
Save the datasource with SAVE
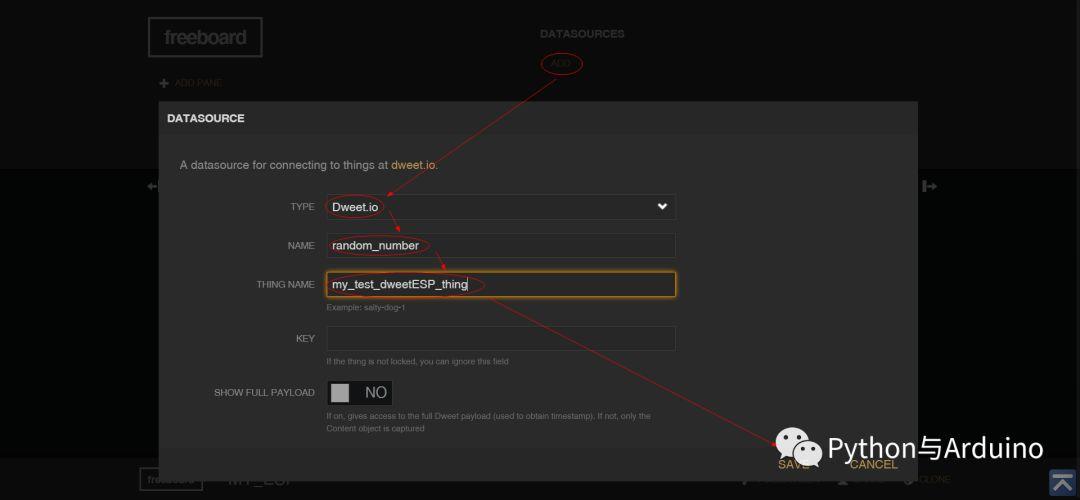[793, 464]
